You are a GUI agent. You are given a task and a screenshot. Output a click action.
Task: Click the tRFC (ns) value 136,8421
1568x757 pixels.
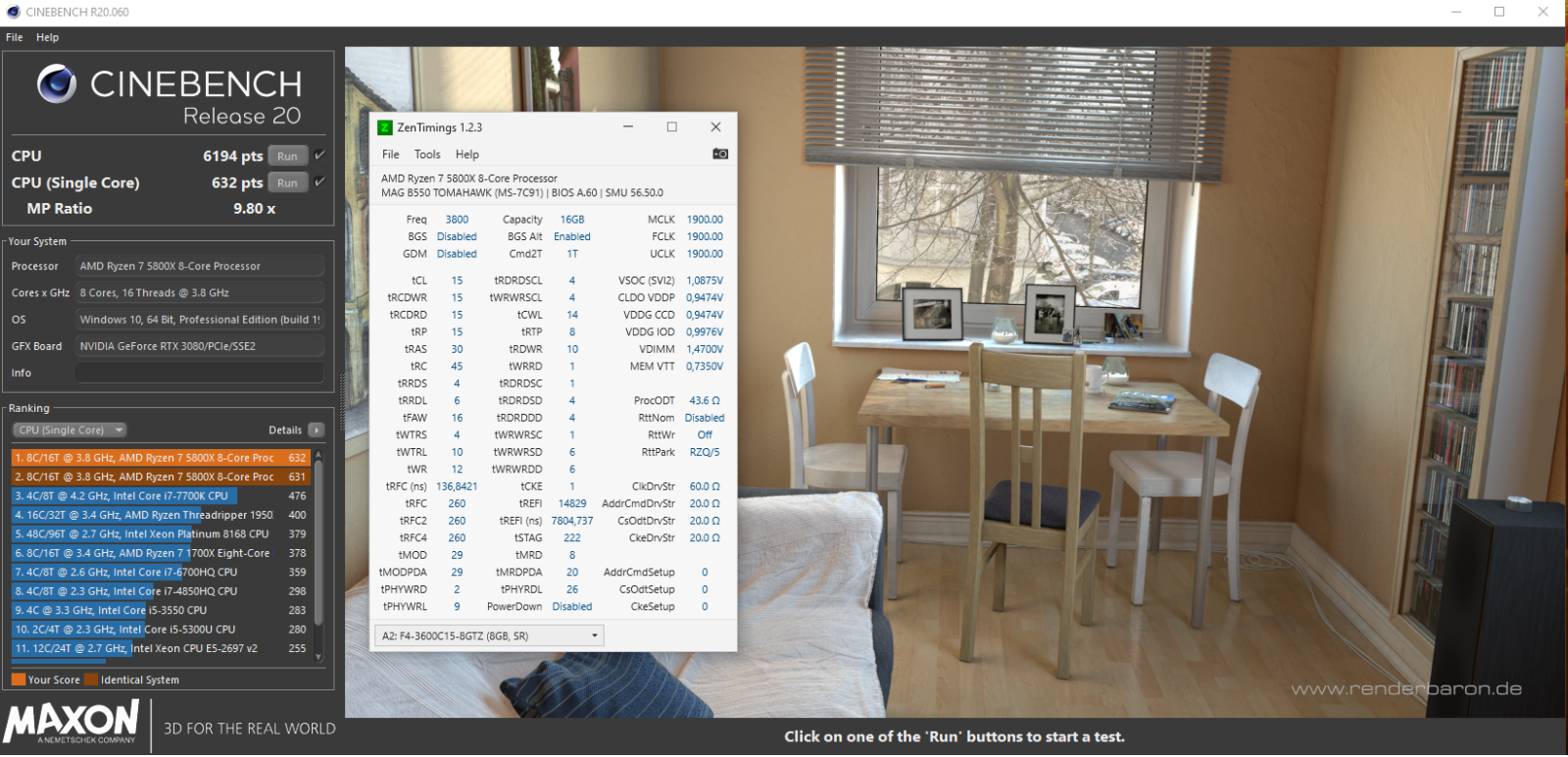tap(457, 486)
